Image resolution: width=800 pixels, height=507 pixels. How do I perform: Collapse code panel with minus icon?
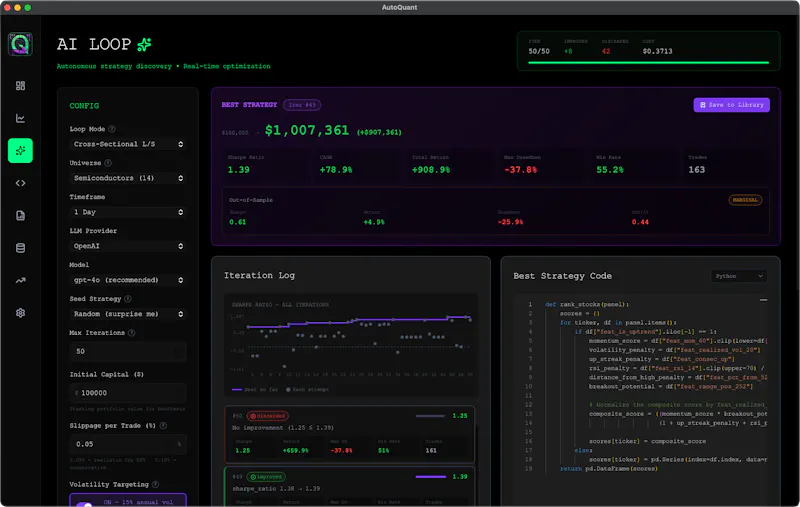coord(763,300)
